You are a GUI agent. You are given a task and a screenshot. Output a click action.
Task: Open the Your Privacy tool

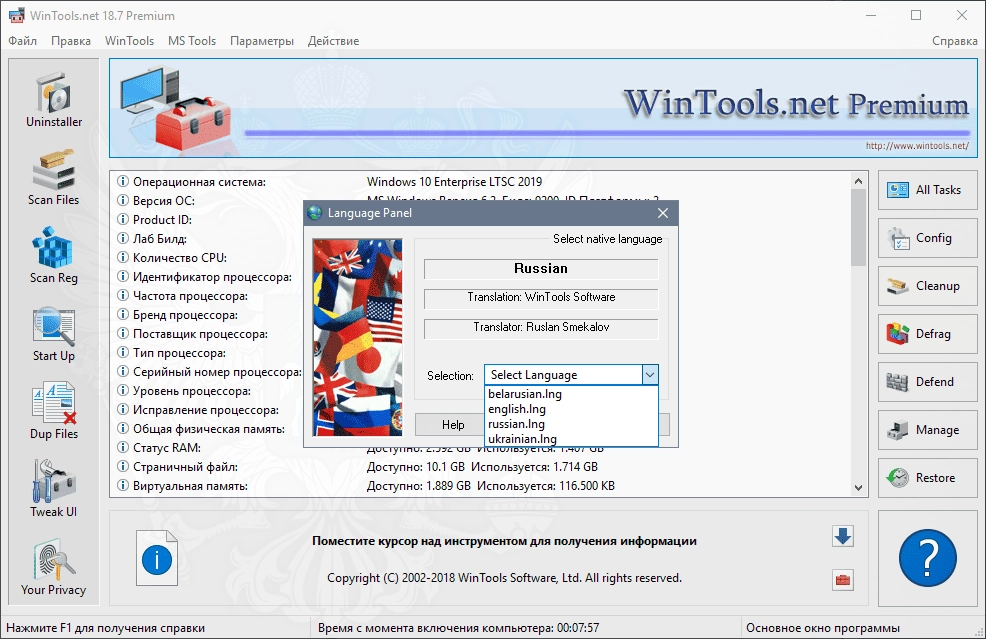[x=53, y=567]
